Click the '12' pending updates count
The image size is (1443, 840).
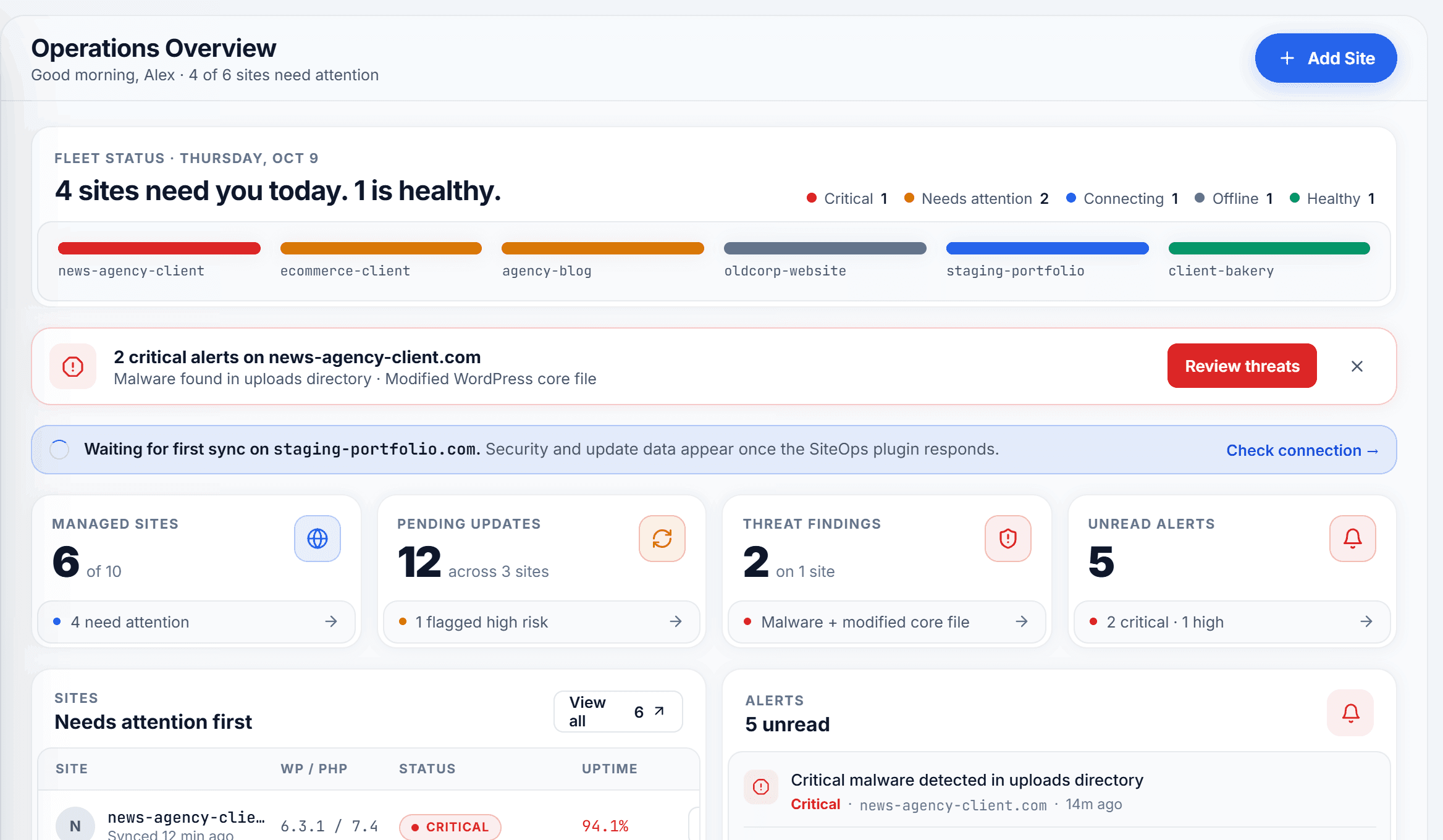click(x=419, y=562)
